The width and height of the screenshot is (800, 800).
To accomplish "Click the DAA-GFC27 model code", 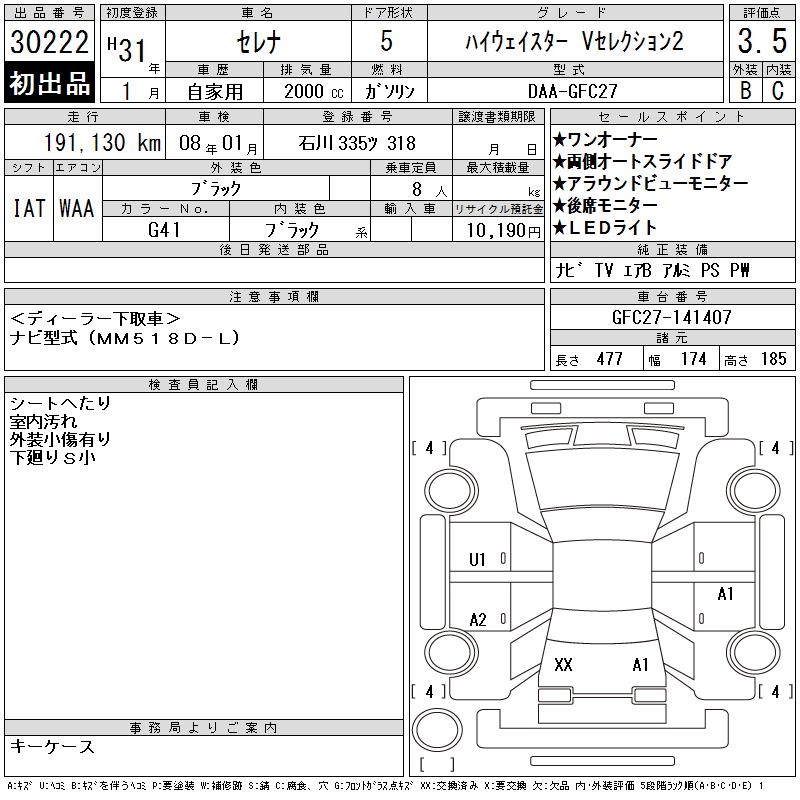I will tap(573, 91).
